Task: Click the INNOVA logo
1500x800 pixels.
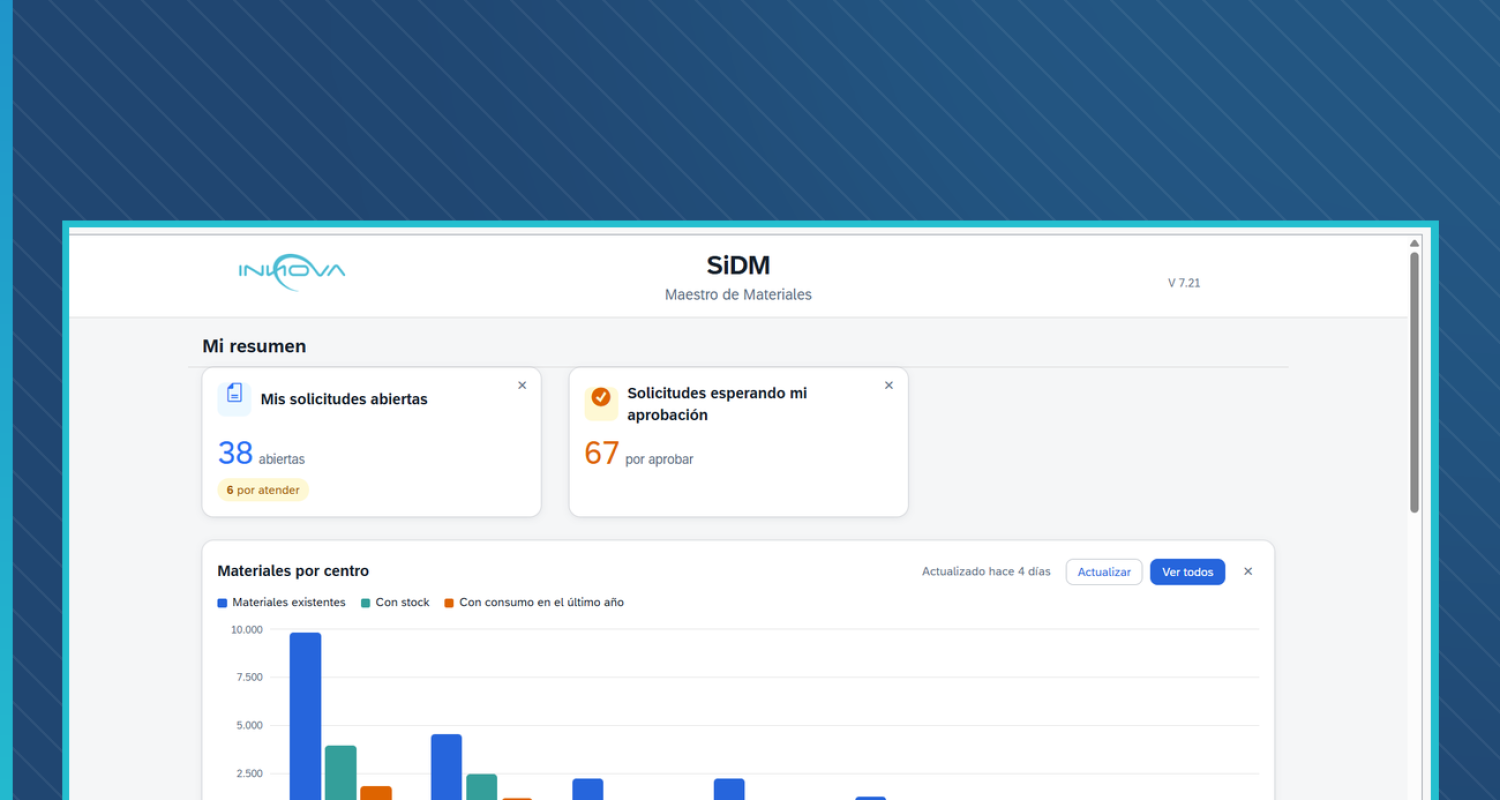Action: point(292,272)
